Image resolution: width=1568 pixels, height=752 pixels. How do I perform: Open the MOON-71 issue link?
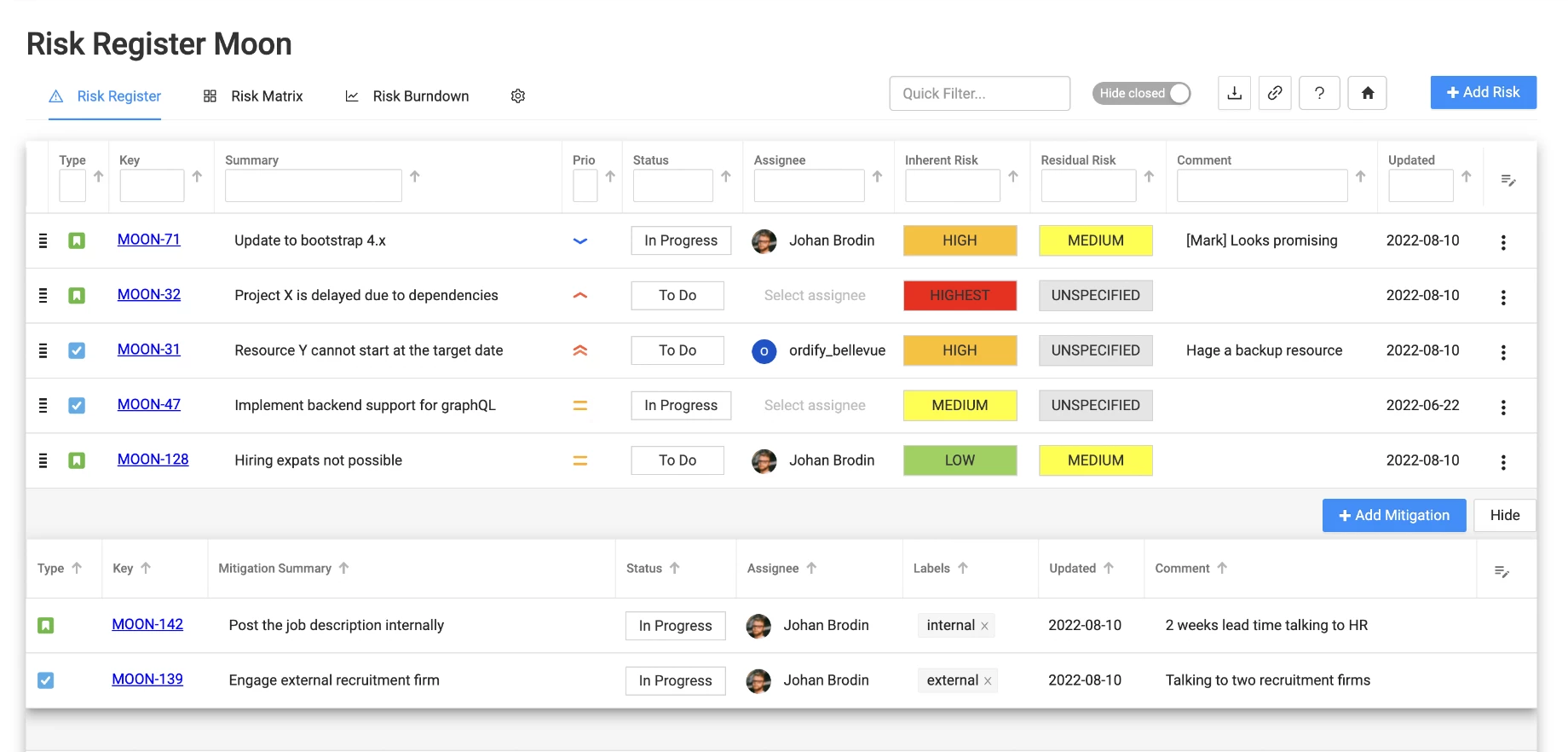click(x=149, y=240)
